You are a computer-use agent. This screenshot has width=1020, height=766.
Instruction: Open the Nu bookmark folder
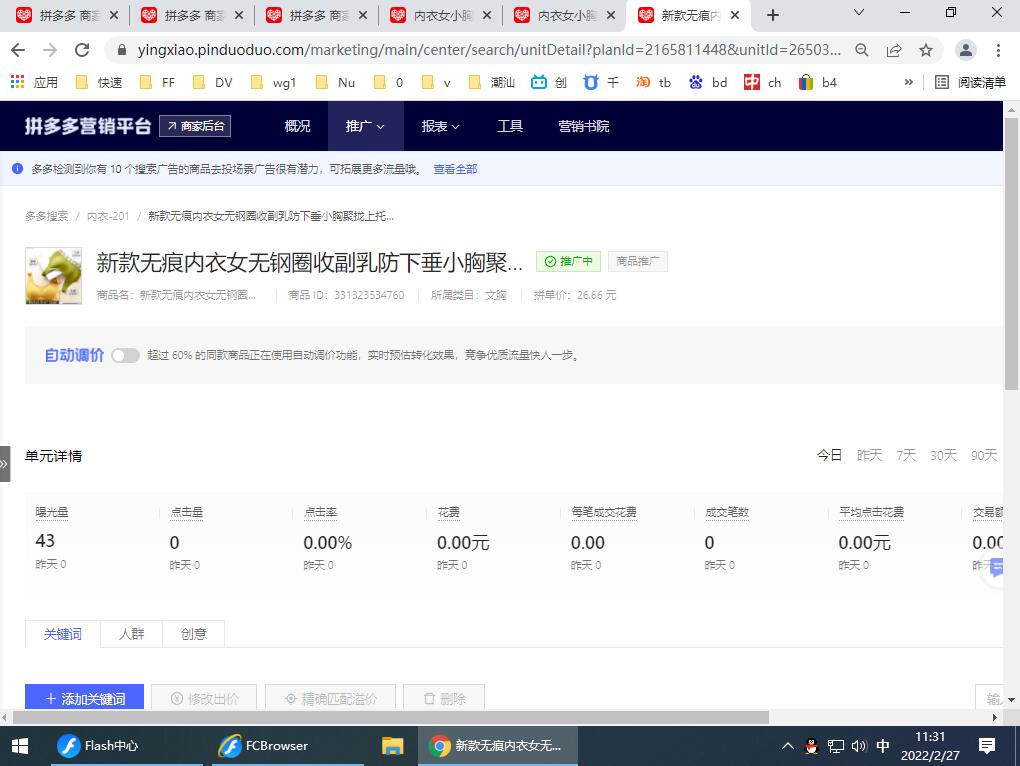(x=335, y=82)
